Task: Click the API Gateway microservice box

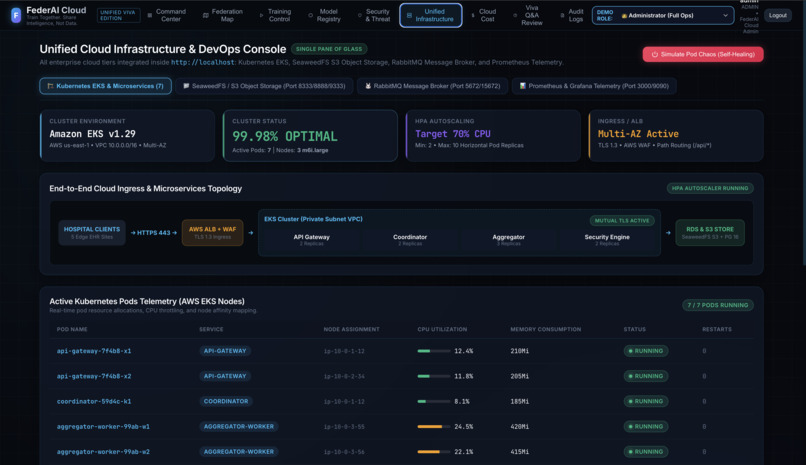Action: (x=312, y=239)
